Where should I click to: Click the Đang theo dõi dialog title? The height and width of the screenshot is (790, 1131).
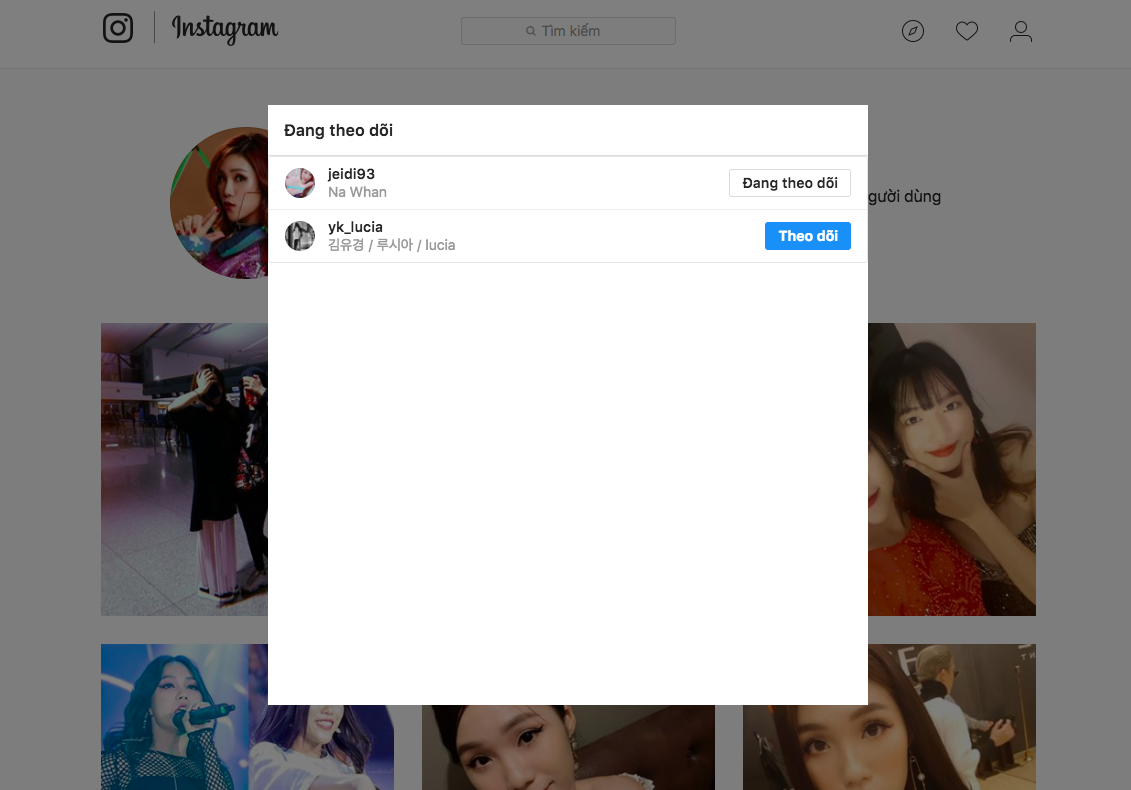pyautogui.click(x=338, y=131)
